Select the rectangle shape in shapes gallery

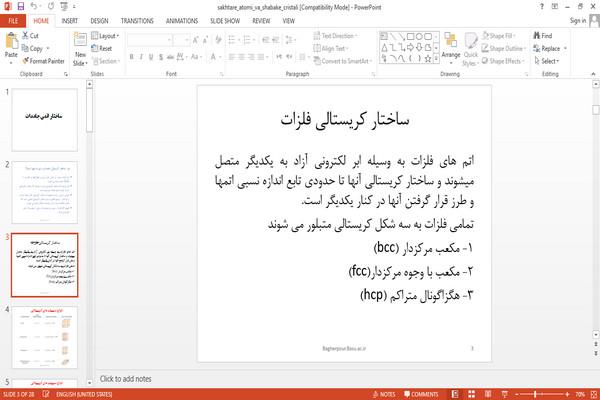click(410, 36)
